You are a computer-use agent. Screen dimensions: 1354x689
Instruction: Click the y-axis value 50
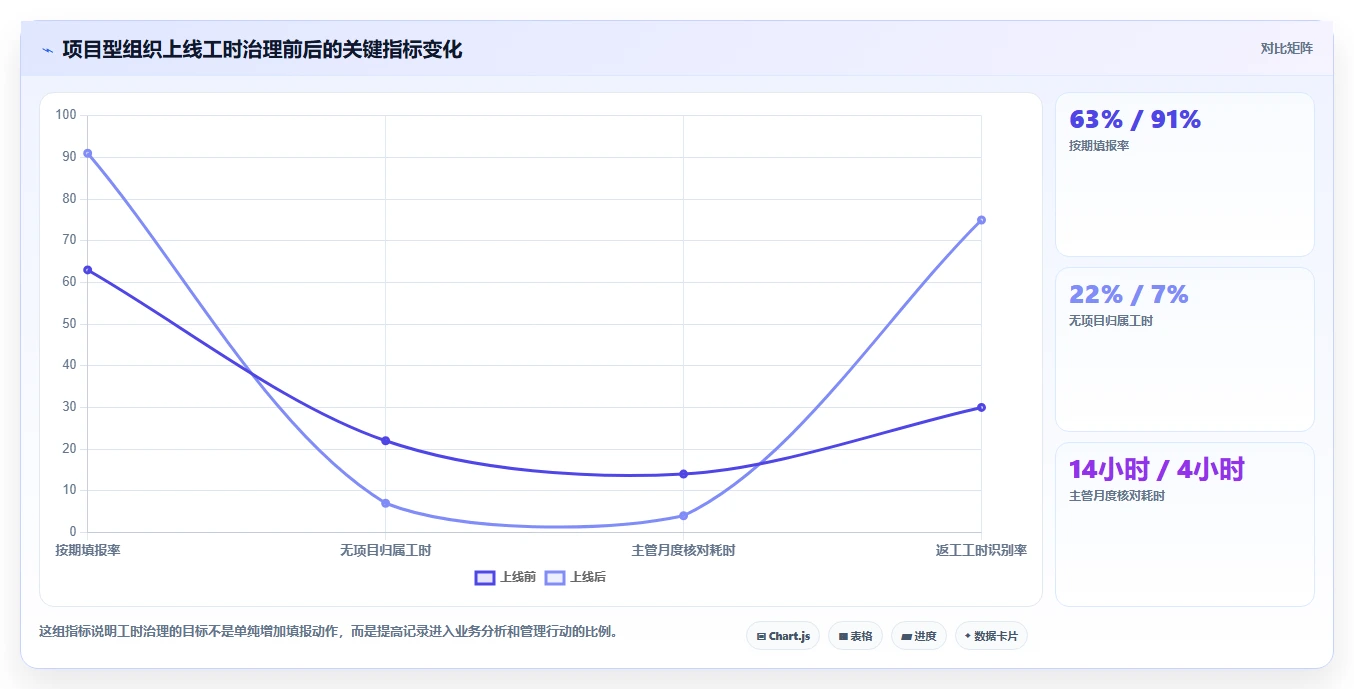[x=69, y=324]
